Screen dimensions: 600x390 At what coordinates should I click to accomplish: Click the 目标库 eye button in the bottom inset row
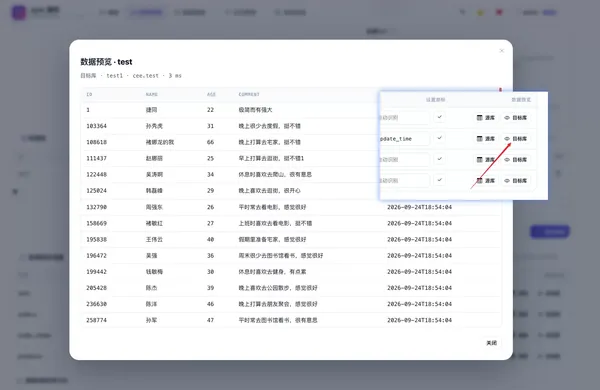point(515,181)
